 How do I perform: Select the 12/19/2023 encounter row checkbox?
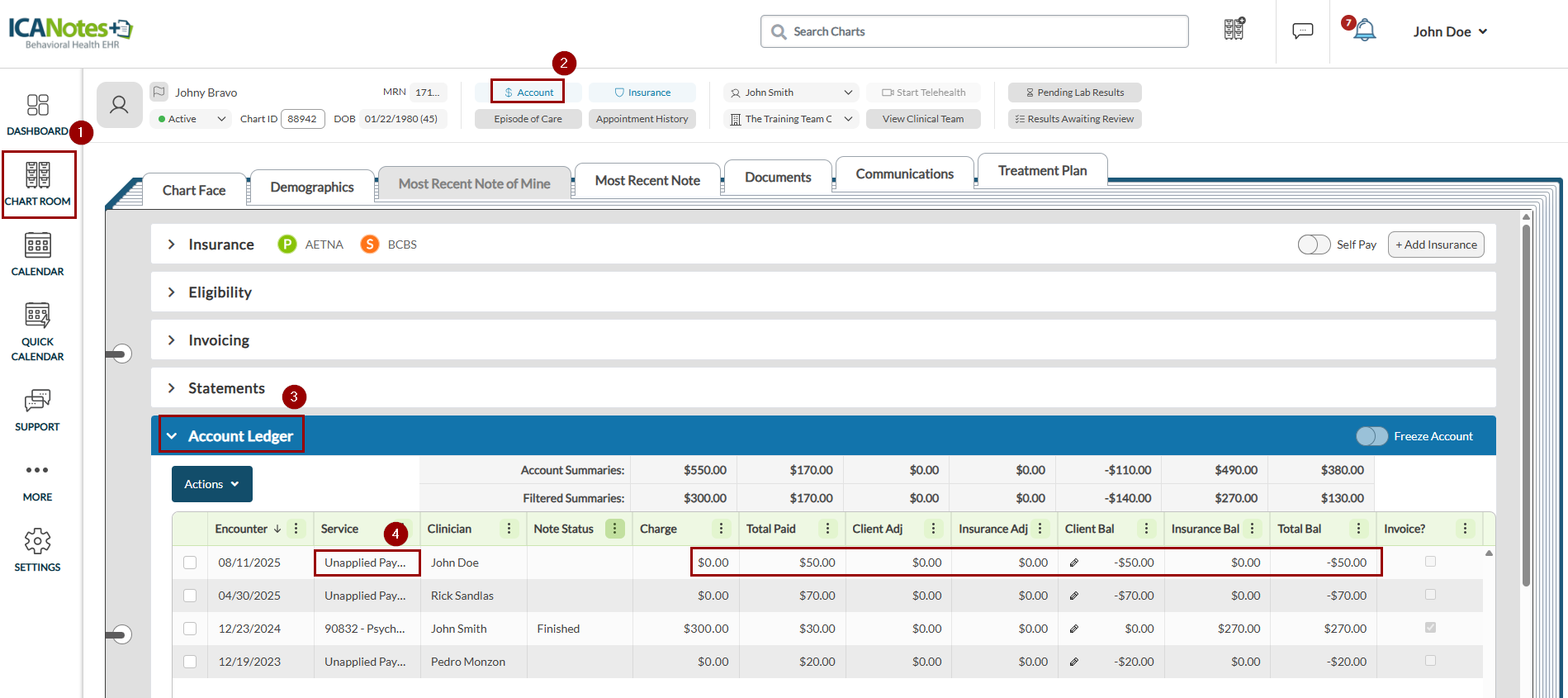click(x=190, y=662)
